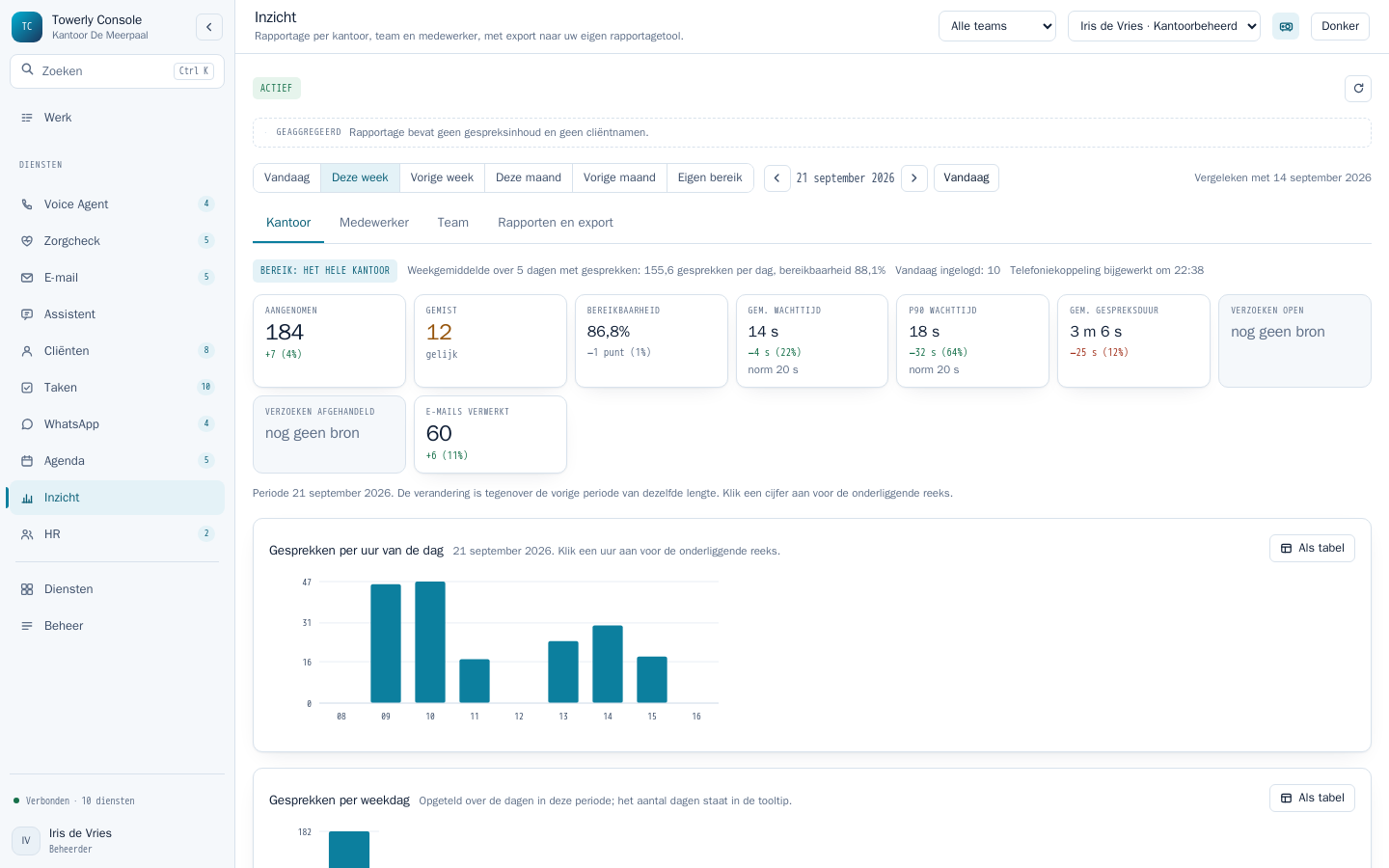Screen dimensions: 1389x868
Task: Select the Deze week period
Action: pyautogui.click(x=360, y=178)
